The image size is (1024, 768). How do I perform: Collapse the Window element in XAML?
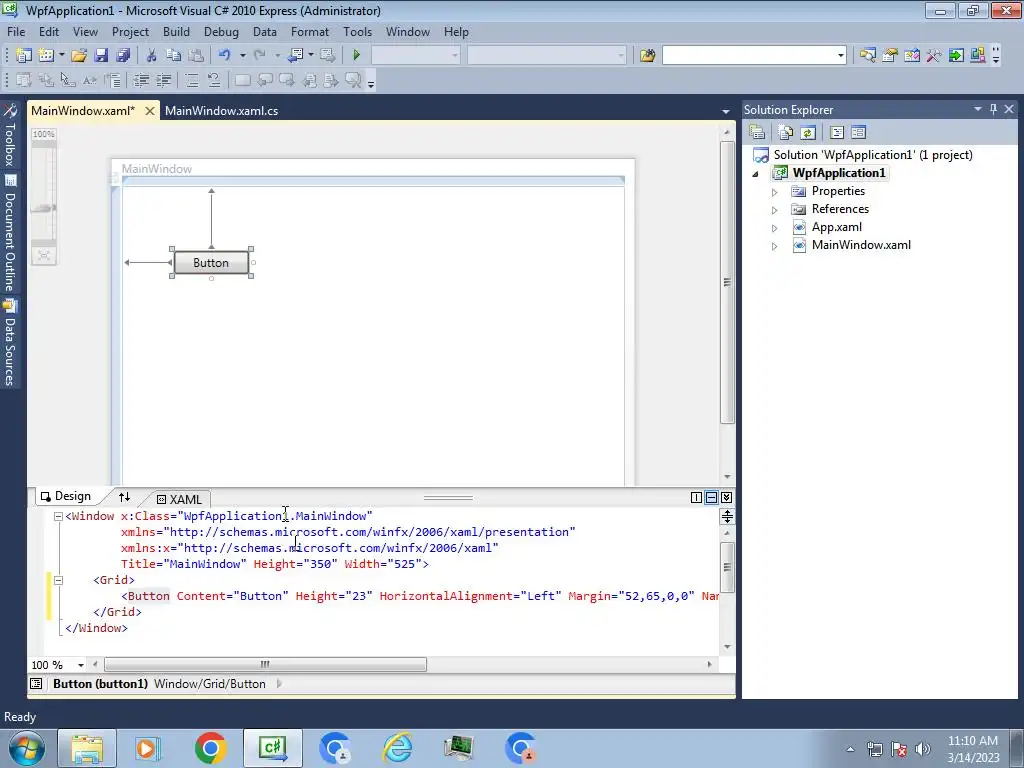click(58, 516)
